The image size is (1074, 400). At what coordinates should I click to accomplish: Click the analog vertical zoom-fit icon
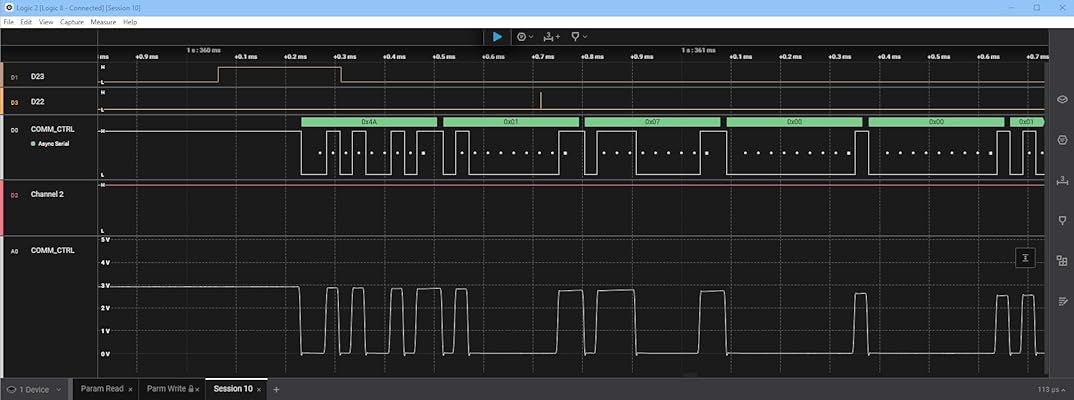pos(1025,258)
